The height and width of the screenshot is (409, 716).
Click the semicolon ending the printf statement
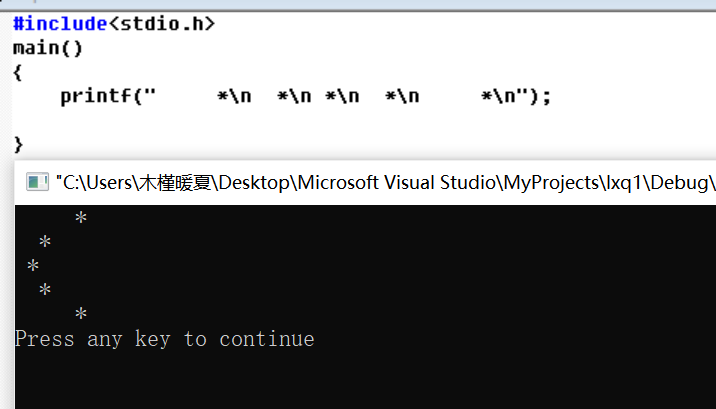tap(547, 98)
